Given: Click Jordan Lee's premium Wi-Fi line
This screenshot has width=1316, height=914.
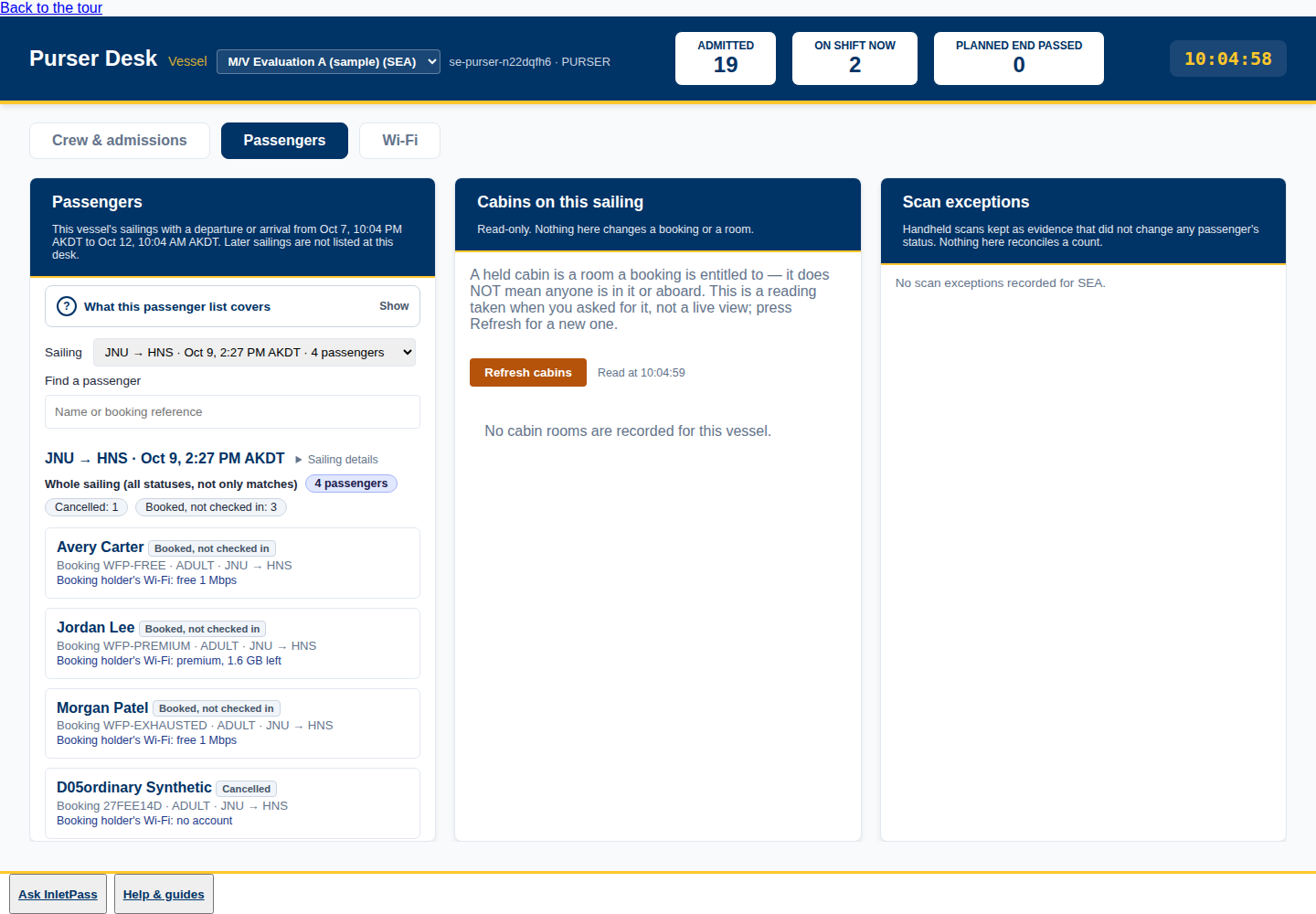Looking at the screenshot, I should click(x=169, y=661).
